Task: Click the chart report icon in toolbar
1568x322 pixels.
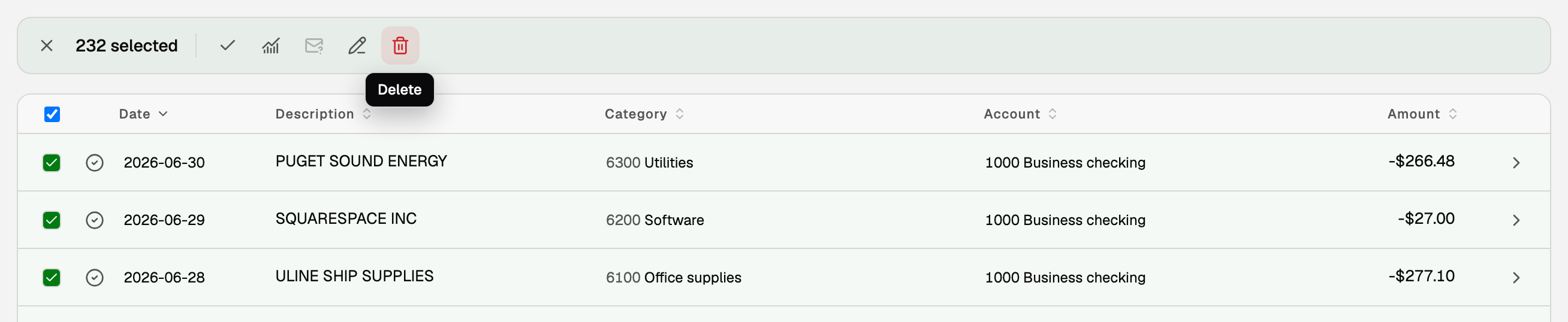Action: coord(271,45)
